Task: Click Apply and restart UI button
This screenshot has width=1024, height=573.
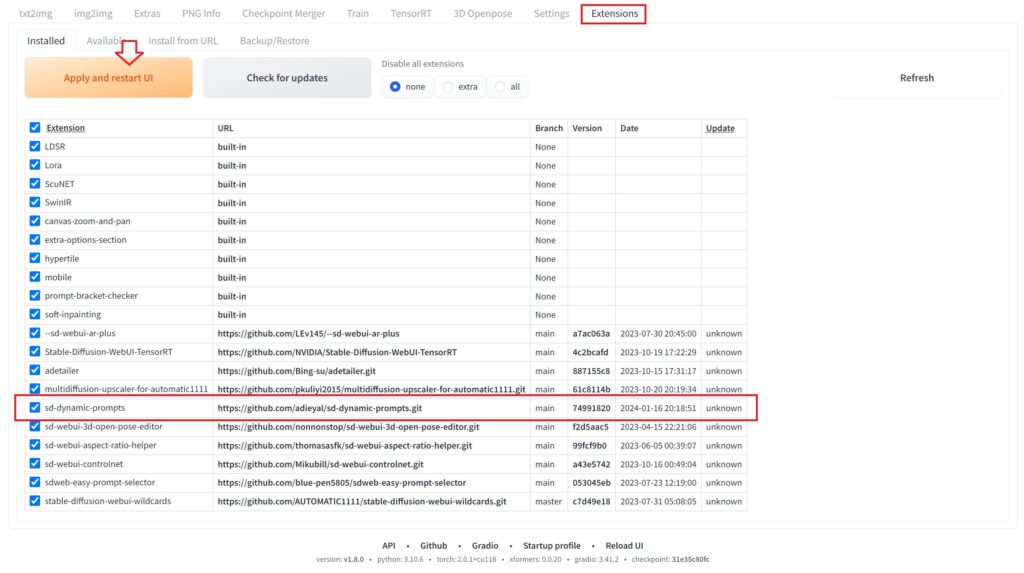Action: pos(108,78)
